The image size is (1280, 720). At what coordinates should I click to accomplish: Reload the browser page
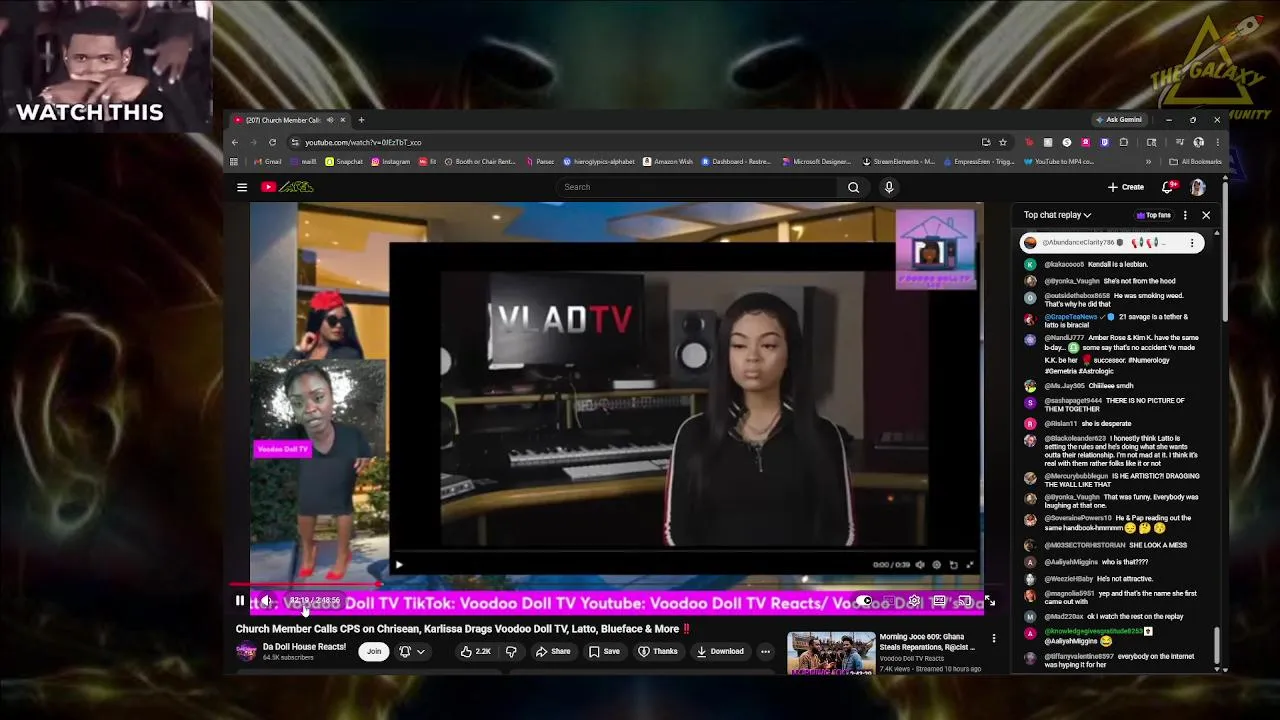(x=272, y=142)
